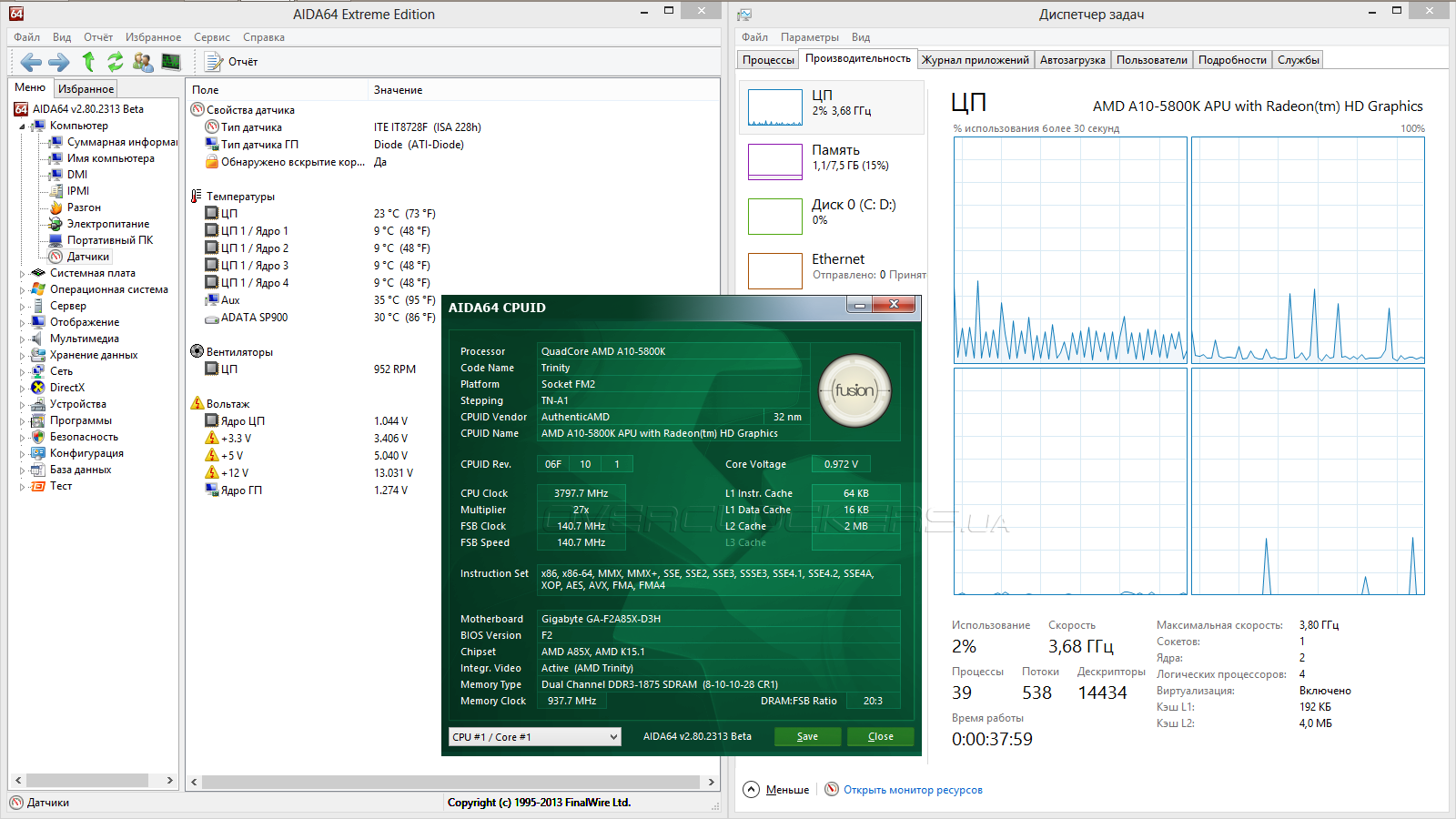Image resolution: width=1456 pixels, height=819 pixels.
Task: Click Save in the AIDA64 CPUID dialog
Action: coord(807,737)
